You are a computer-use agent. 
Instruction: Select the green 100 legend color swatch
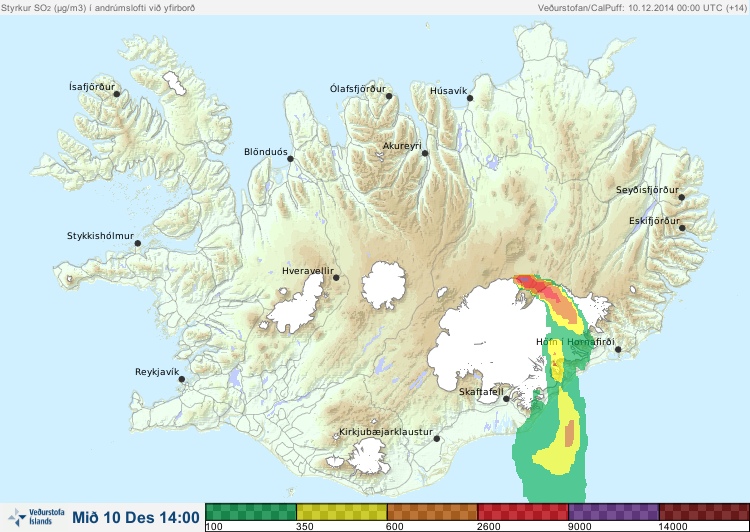point(251,512)
